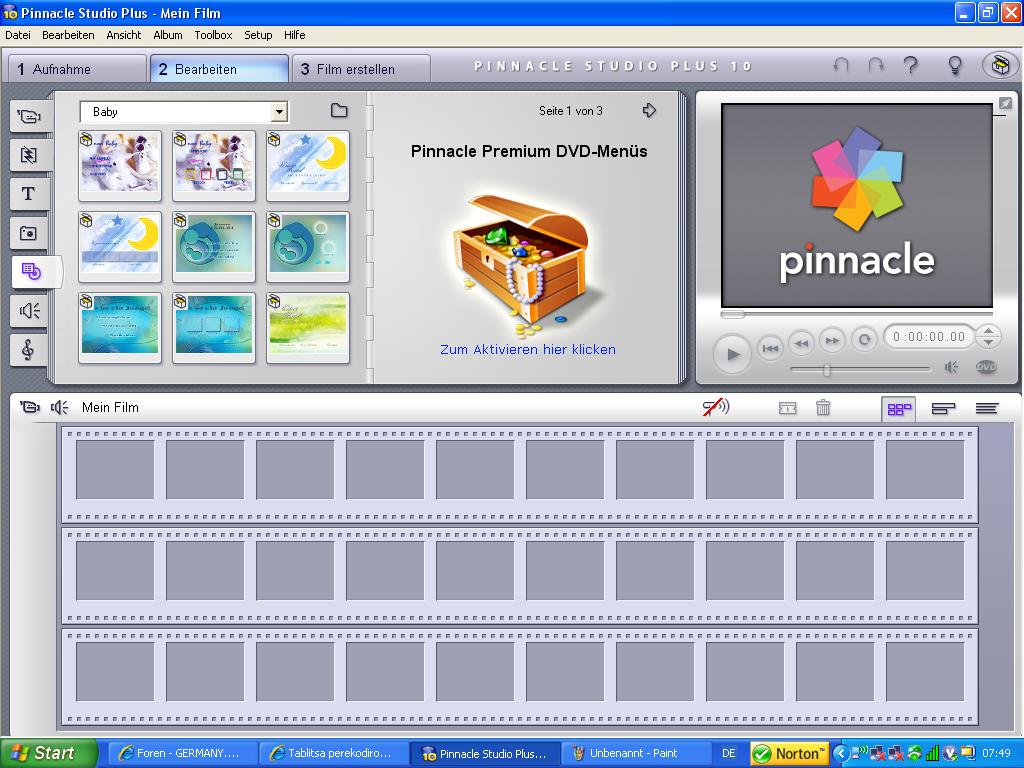Viewport: 1024px width, 768px height.
Task: Open the Datei menu
Action: [x=18, y=35]
